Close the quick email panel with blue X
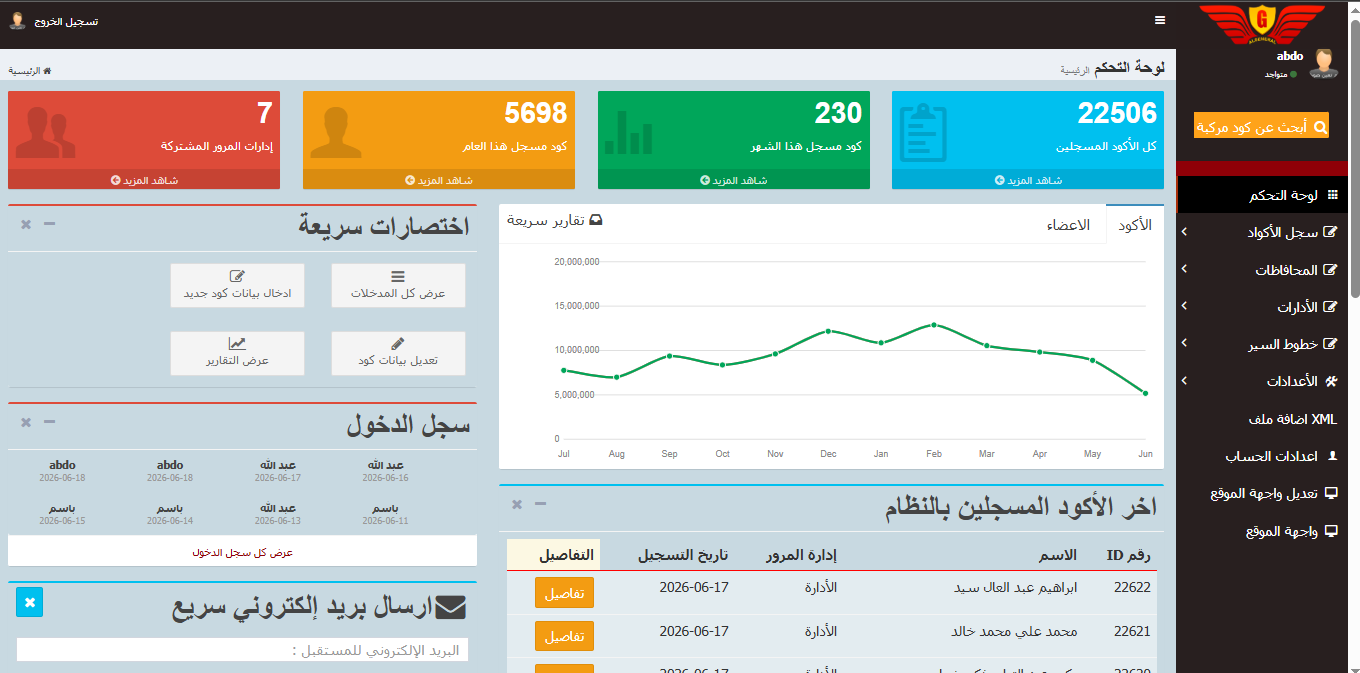Viewport: 1360px width, 673px height. (x=30, y=602)
